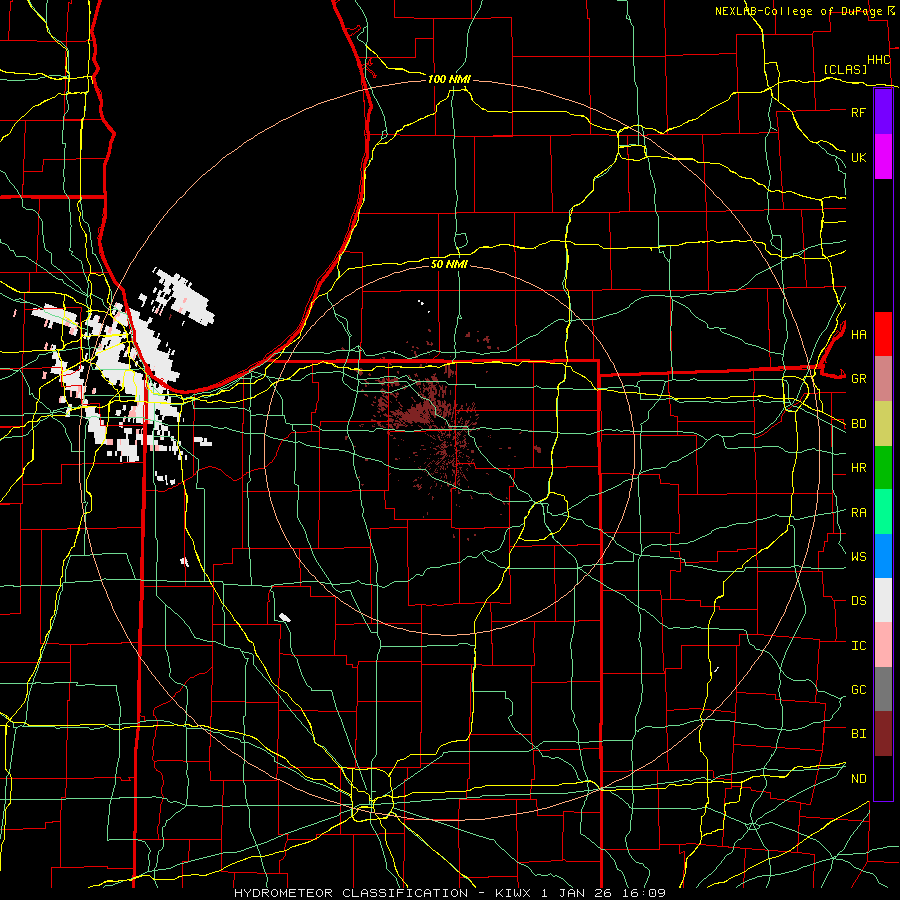
Task: Click the 'HA' legend label
Action: pos(858,334)
